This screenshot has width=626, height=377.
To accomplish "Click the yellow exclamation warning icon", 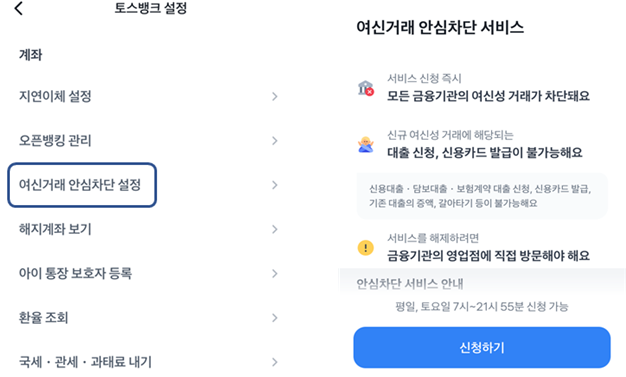I will click(365, 248).
